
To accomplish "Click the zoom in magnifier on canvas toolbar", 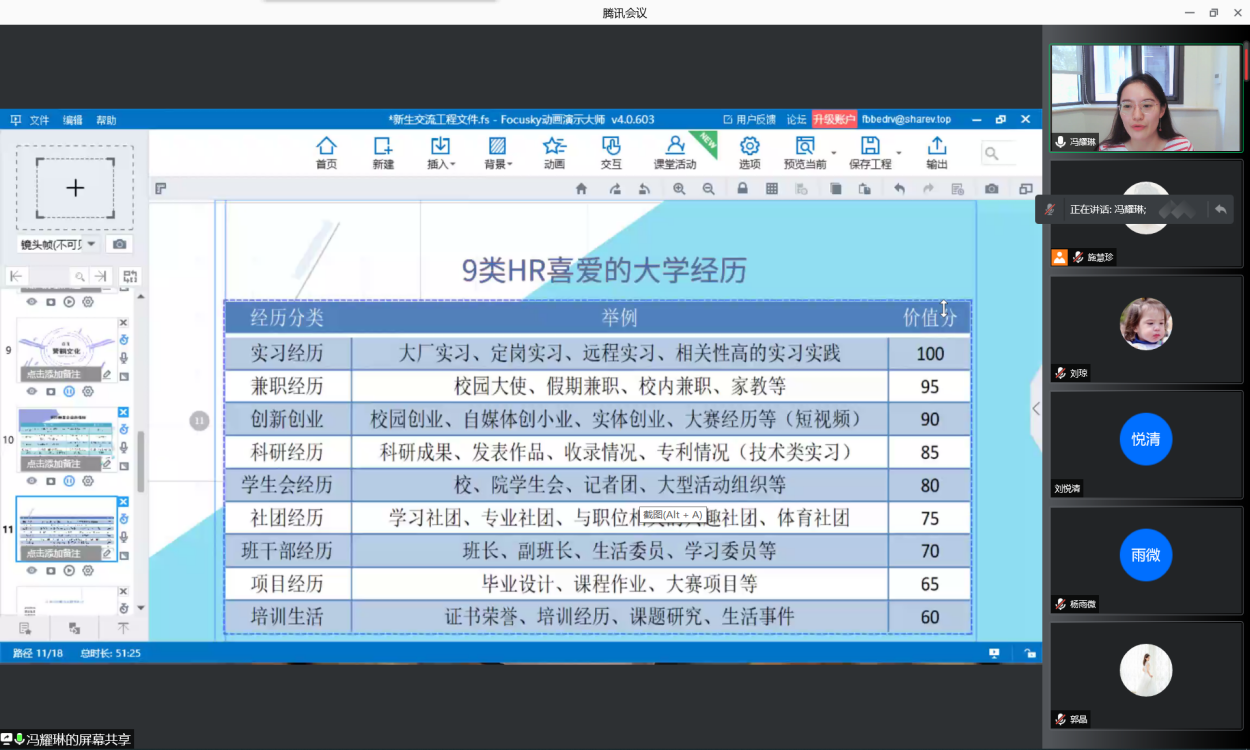I will (x=679, y=189).
